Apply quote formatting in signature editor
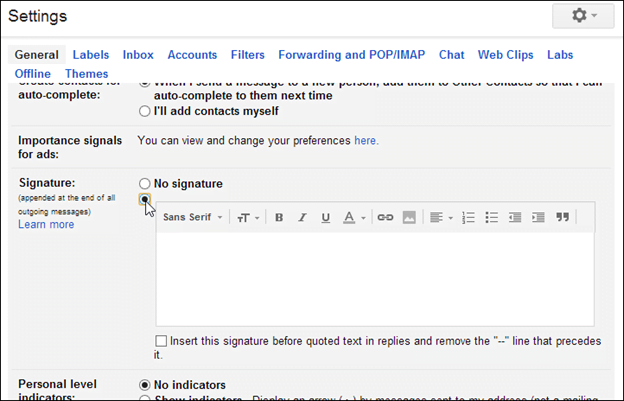This screenshot has height=401, width=624. click(x=562, y=217)
